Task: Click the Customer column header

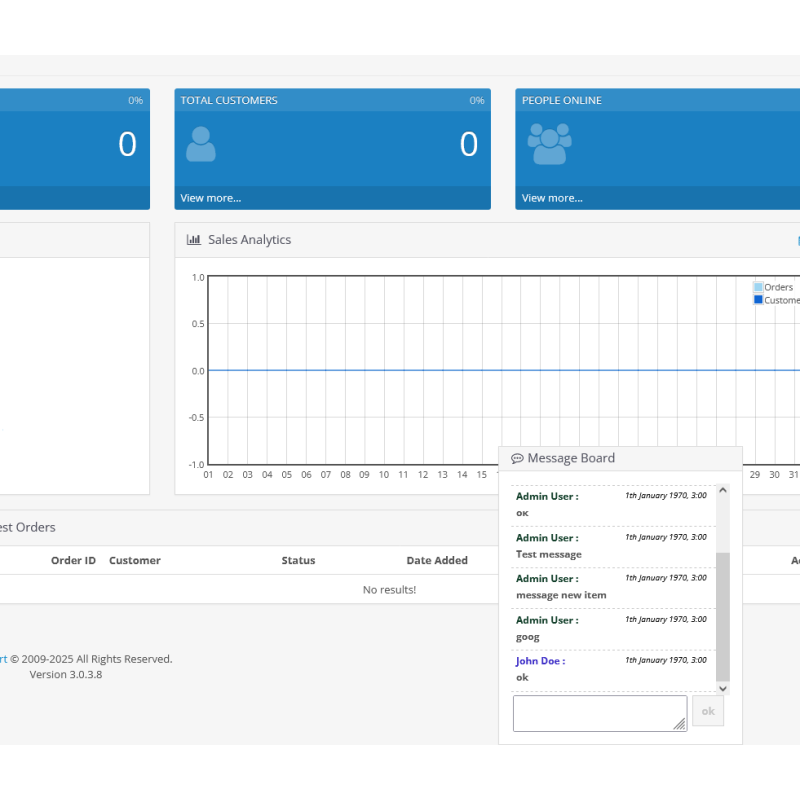Action: coord(135,561)
